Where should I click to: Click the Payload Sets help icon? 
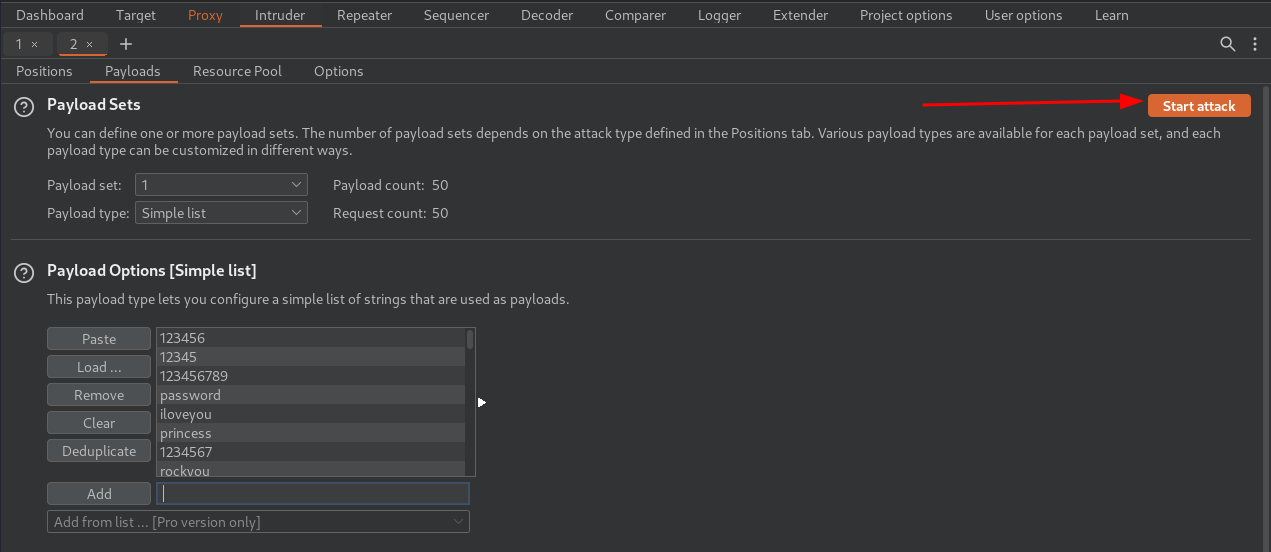coord(24,106)
